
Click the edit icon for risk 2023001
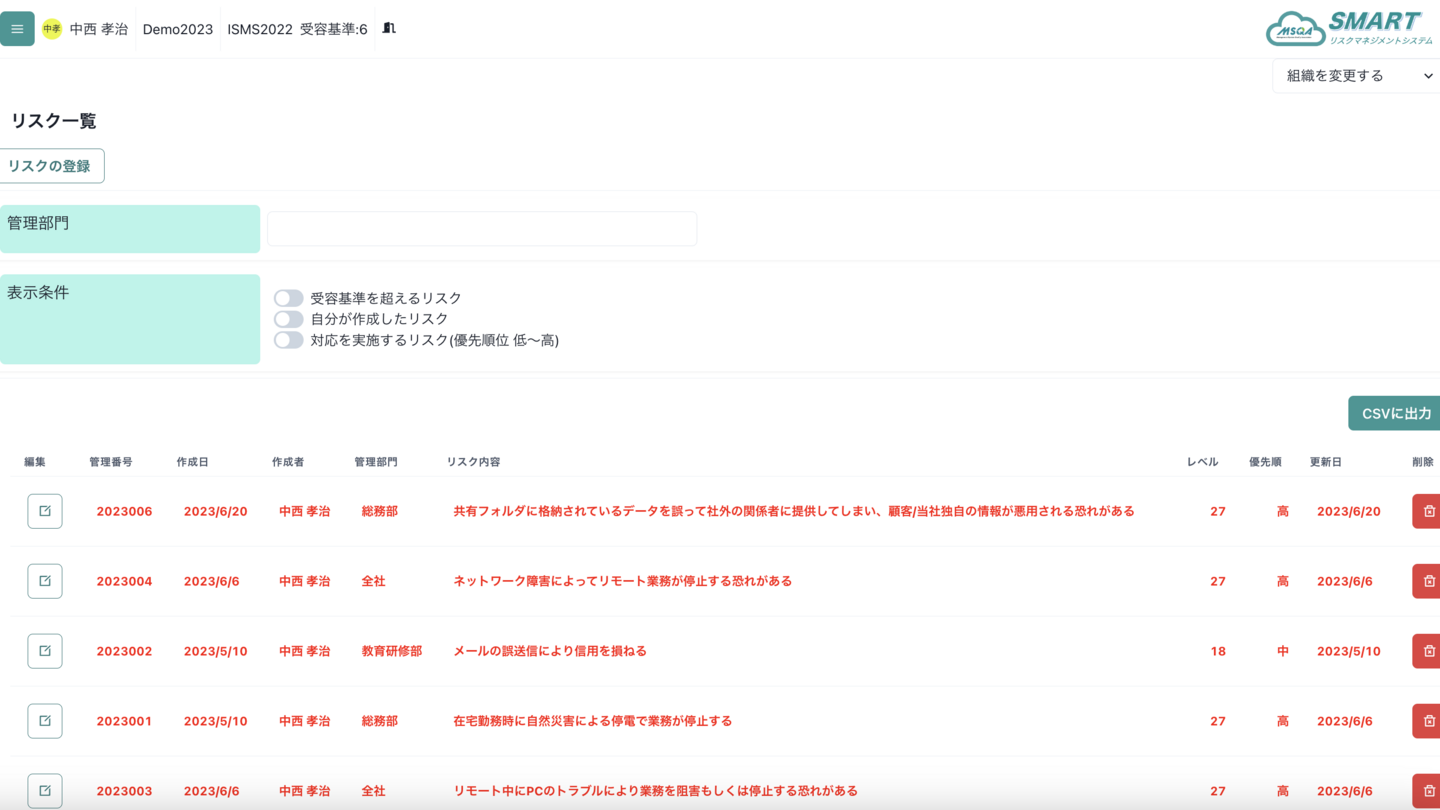(x=45, y=721)
